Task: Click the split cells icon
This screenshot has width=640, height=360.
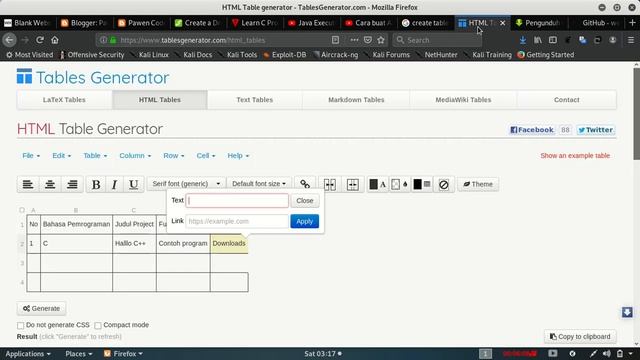Action: pos(353,184)
